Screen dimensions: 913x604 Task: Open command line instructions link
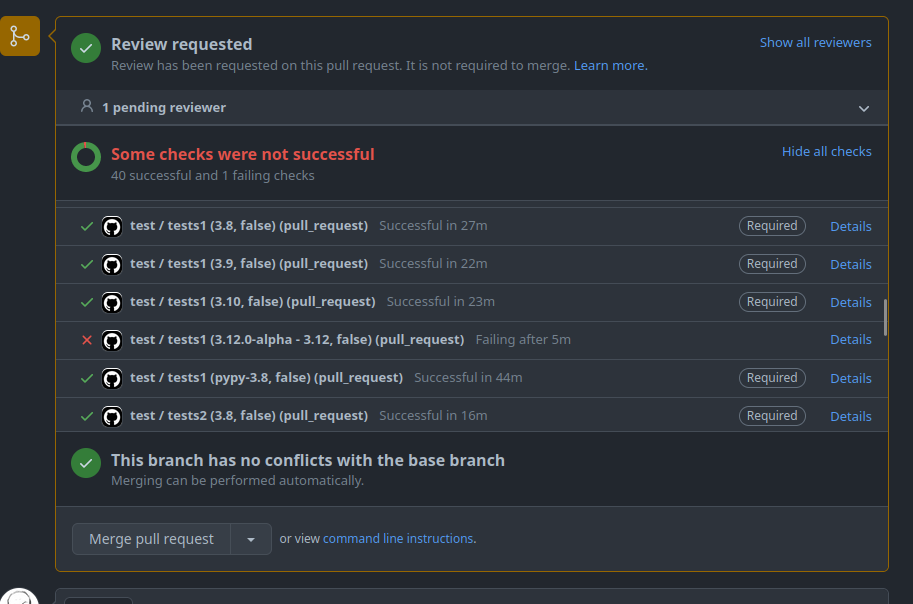[x=398, y=539]
